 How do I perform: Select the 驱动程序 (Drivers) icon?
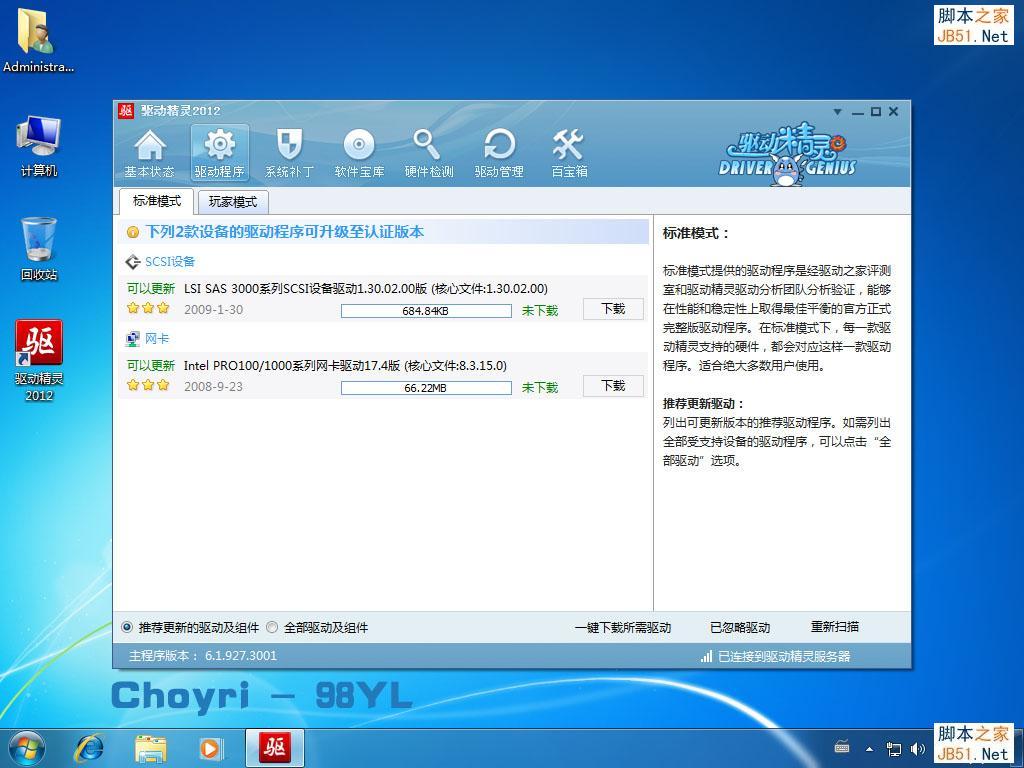pos(219,152)
